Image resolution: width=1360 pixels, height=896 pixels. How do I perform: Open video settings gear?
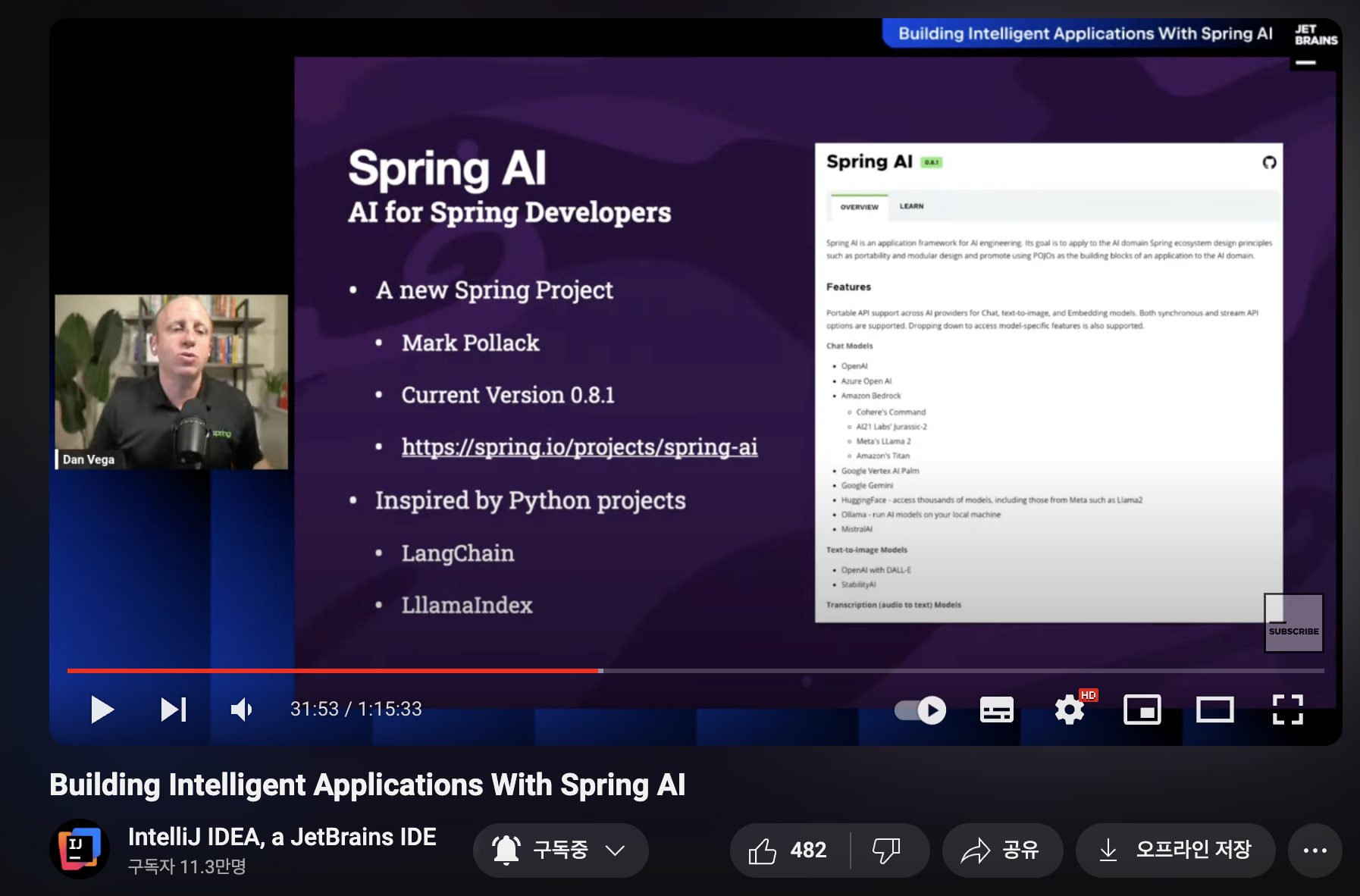1070,710
